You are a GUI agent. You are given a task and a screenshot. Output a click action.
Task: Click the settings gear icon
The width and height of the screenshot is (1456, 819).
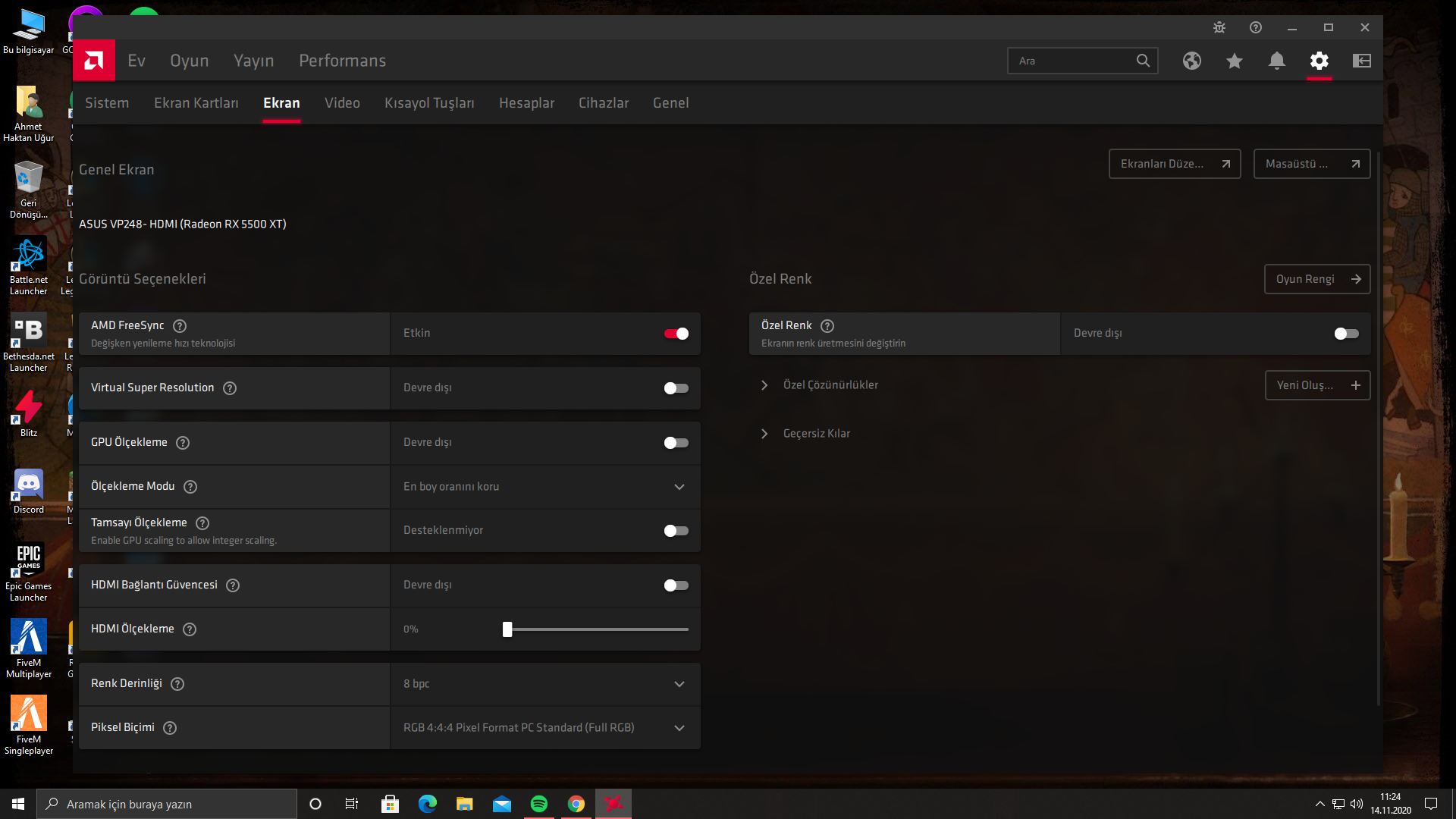tap(1319, 61)
